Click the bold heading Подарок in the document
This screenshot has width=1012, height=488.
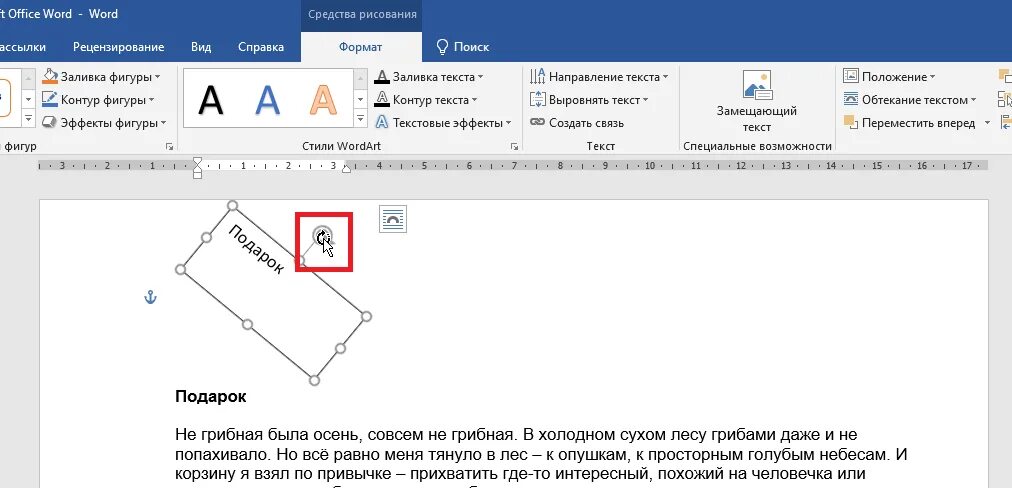(x=210, y=396)
